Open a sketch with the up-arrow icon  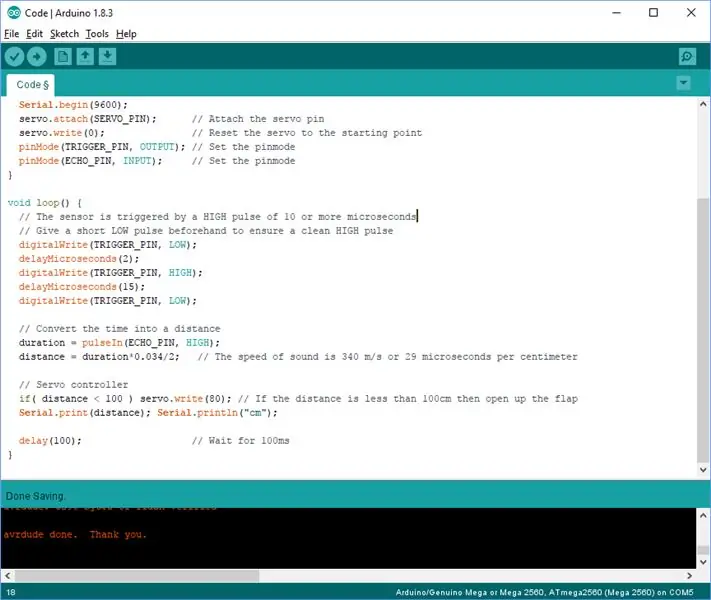pos(85,57)
